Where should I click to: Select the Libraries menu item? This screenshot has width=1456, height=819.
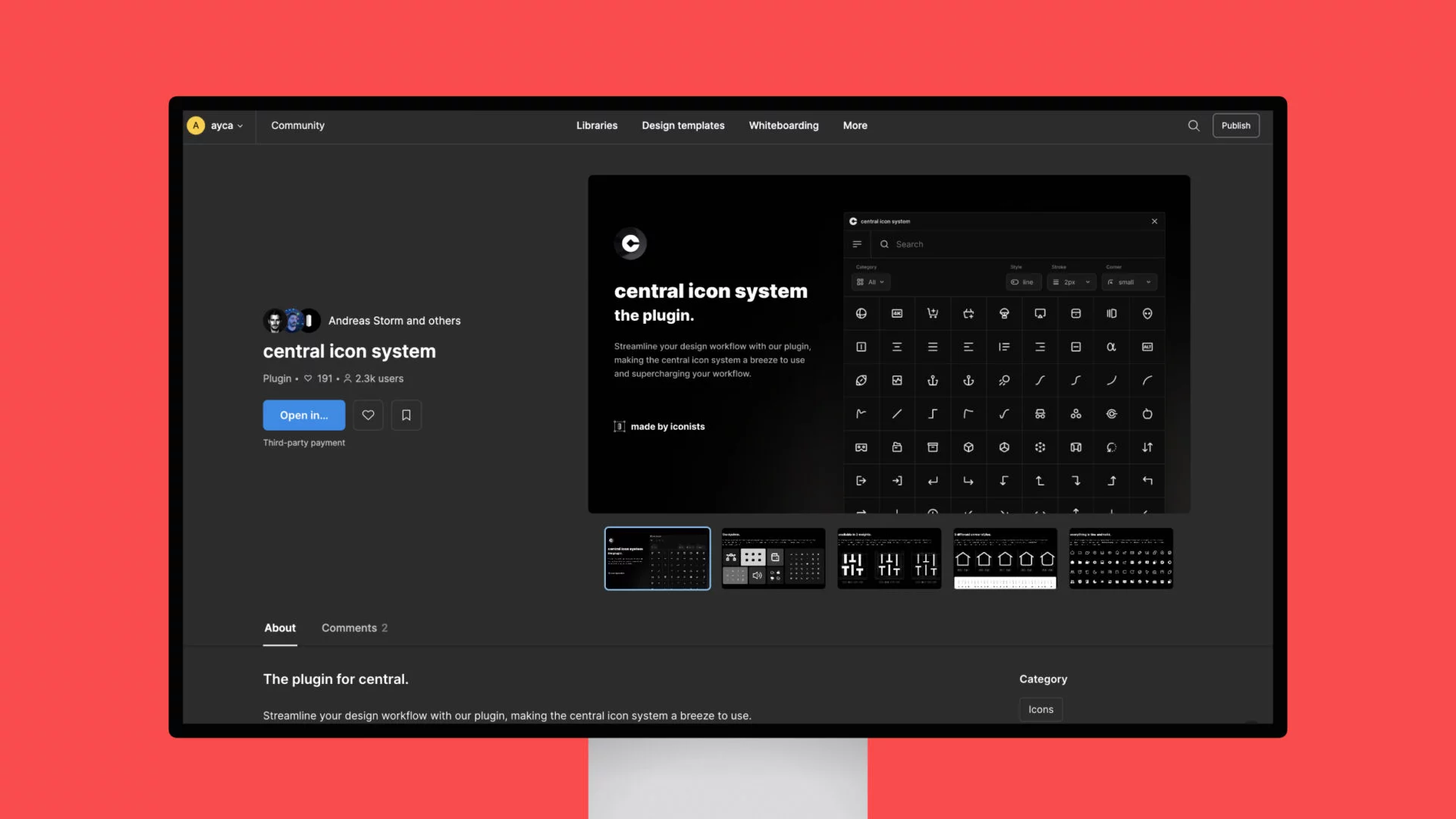[596, 125]
